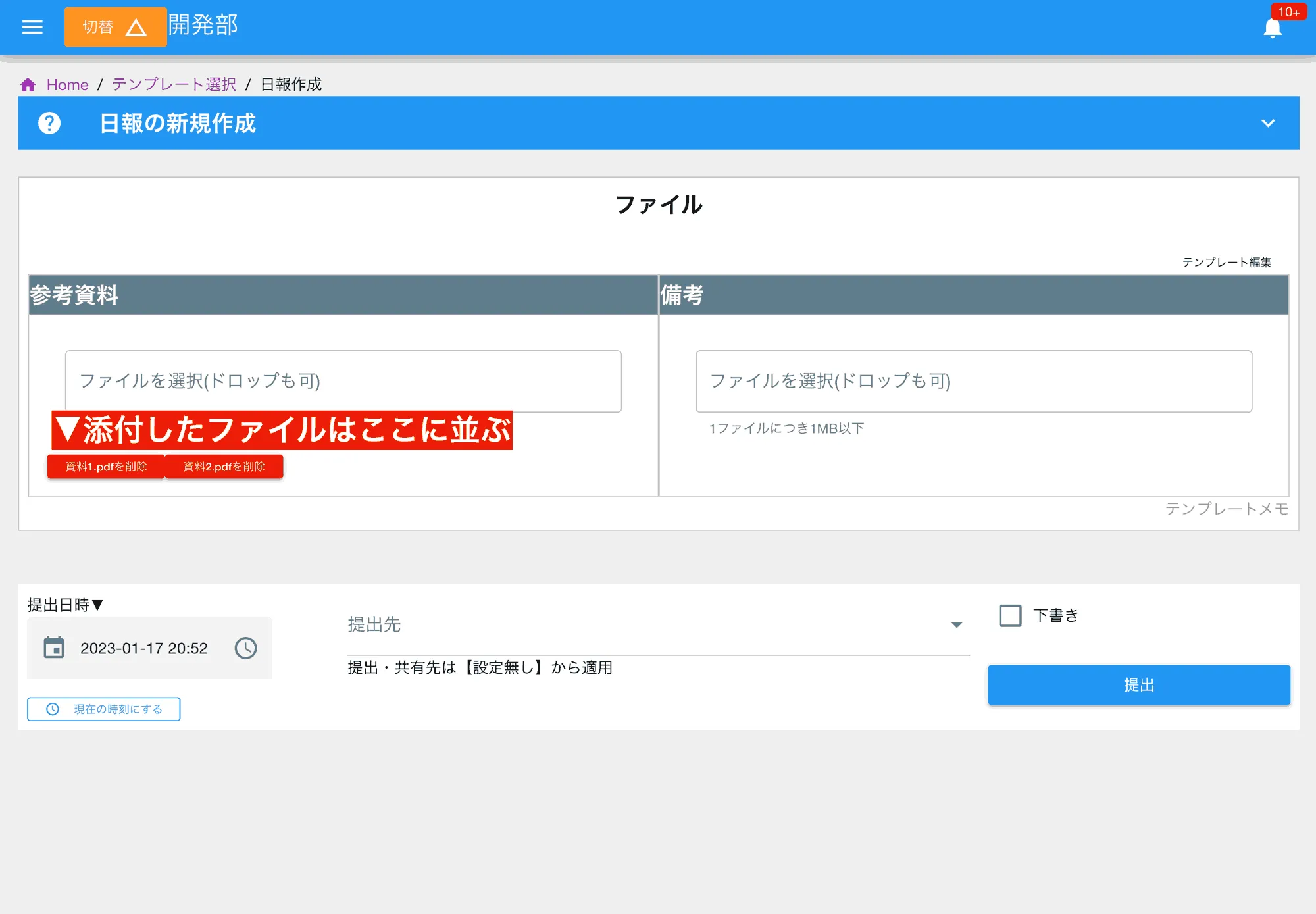Click the notification bell with 10+ badge
Viewport: 1316px width, 914px height.
point(1273,28)
